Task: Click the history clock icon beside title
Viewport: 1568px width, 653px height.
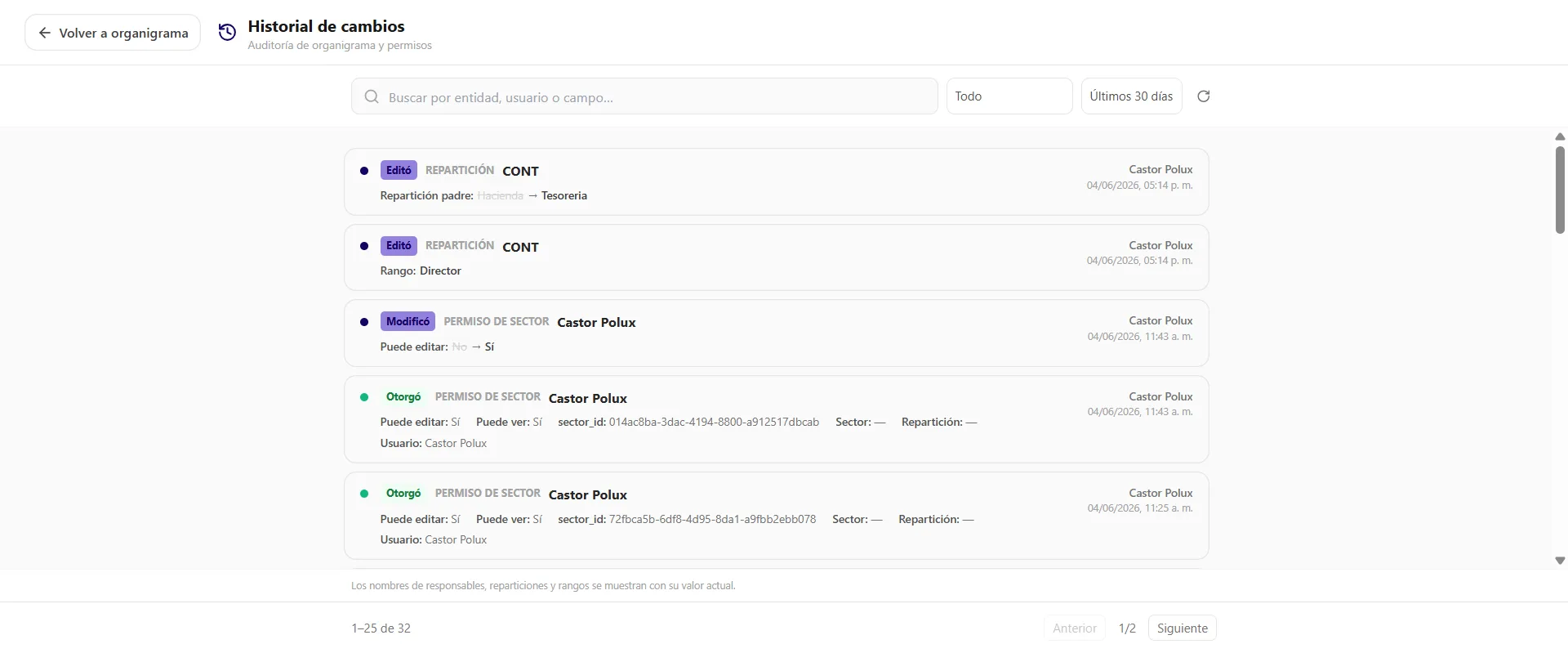Action: [x=227, y=32]
